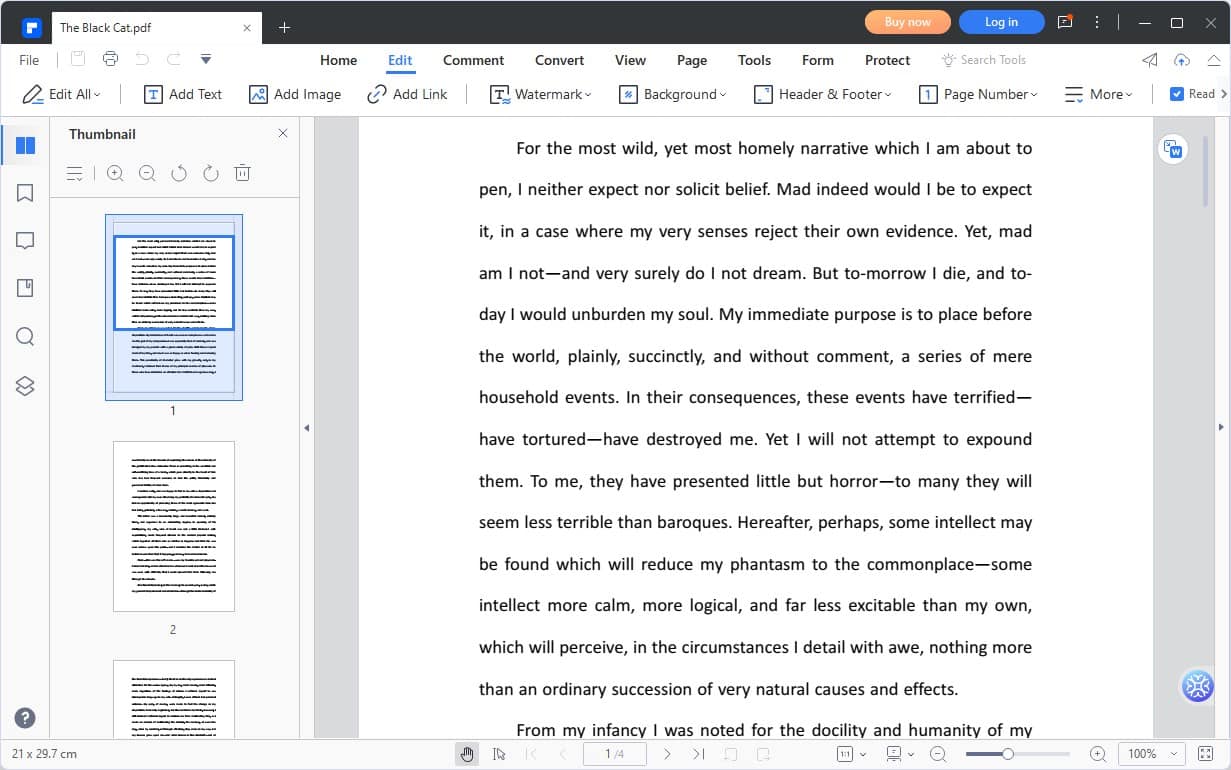Viewport: 1231px width, 770px height.
Task: Open the Layers panel icon in the sidebar
Action: (x=25, y=386)
